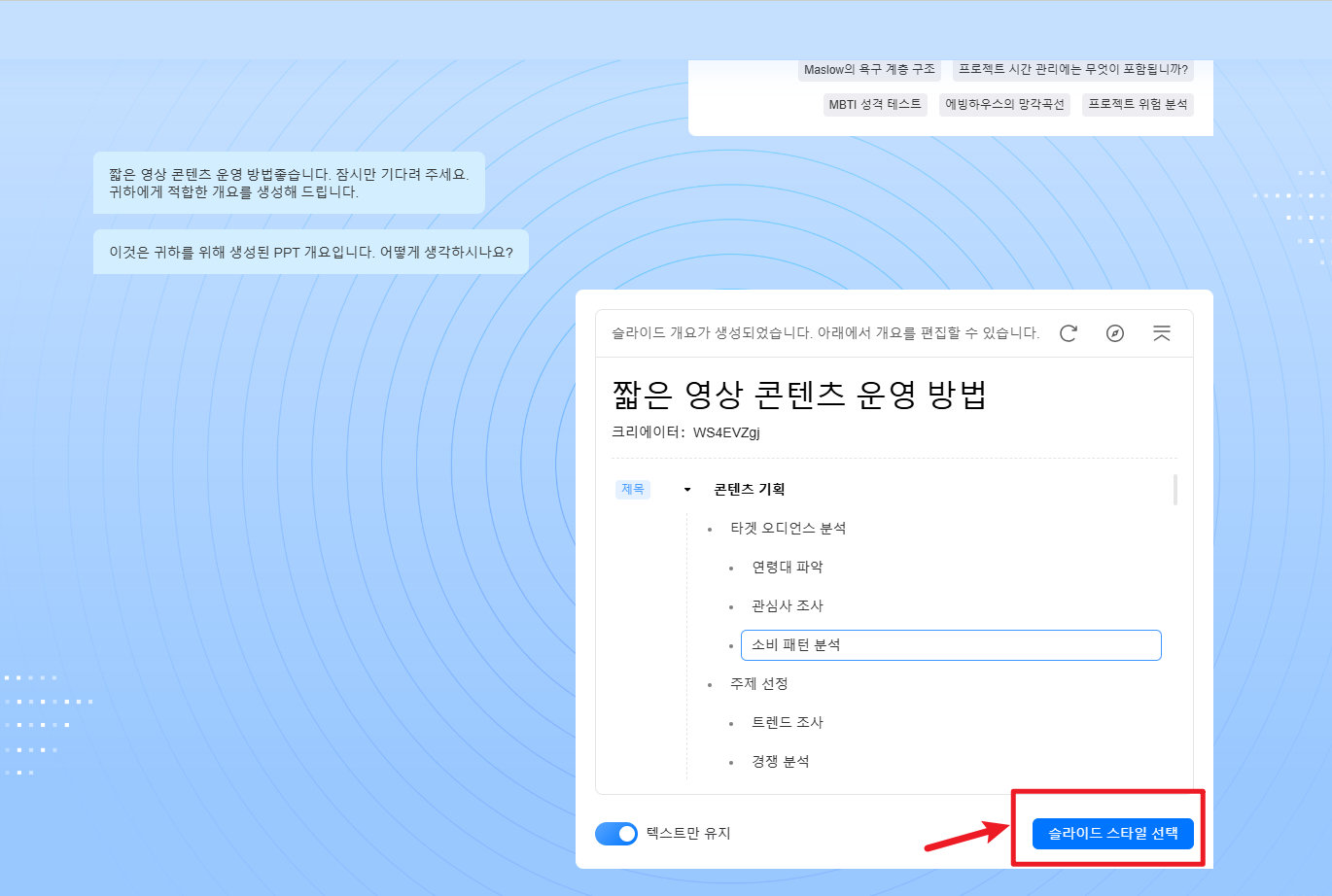Click the outline list scrollbar thumb
The height and width of the screenshot is (896, 1332).
[x=1175, y=490]
